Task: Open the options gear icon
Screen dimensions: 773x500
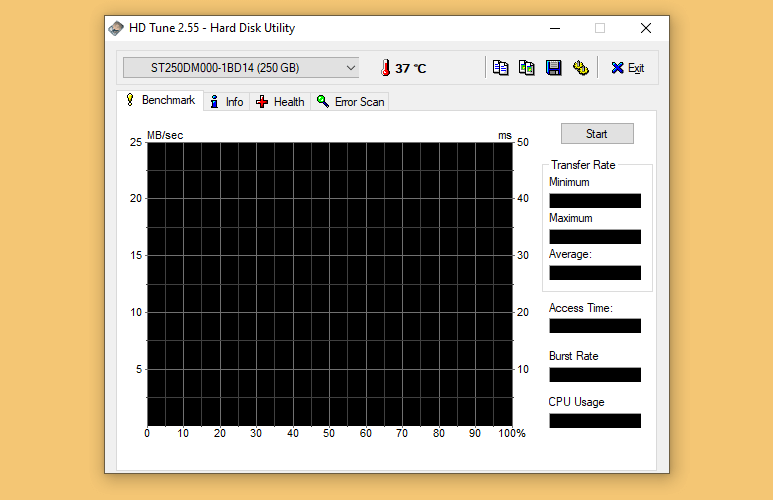Action: click(581, 68)
